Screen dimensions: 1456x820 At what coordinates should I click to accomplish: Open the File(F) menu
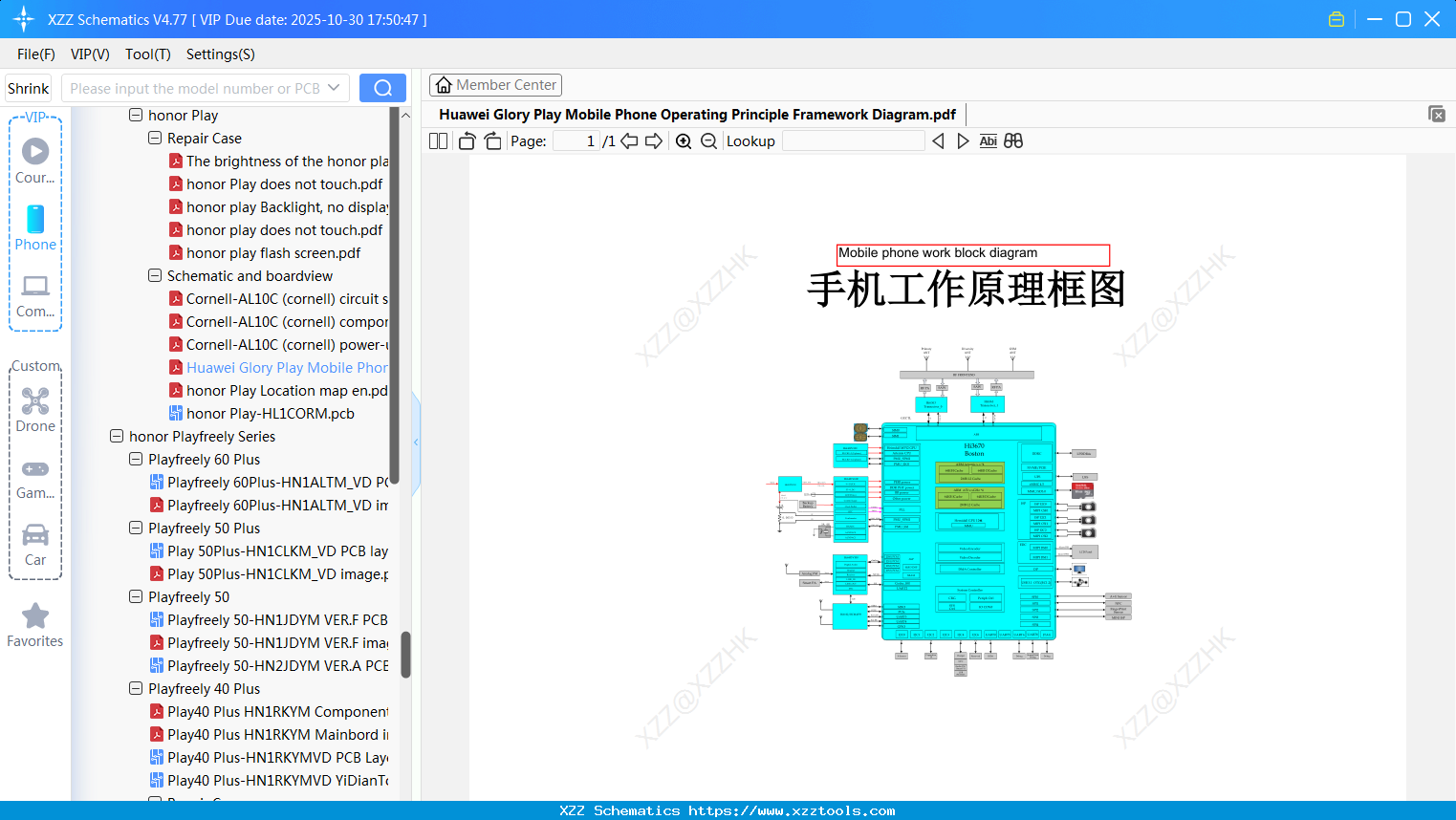click(x=36, y=54)
